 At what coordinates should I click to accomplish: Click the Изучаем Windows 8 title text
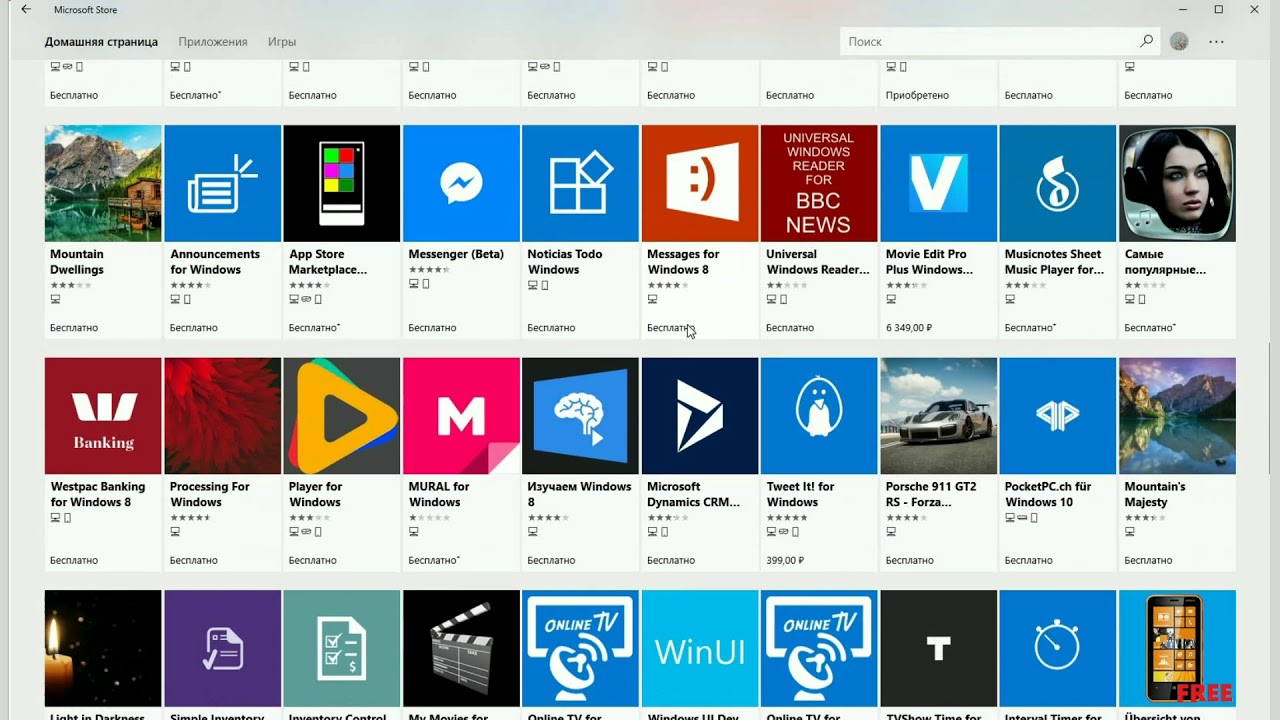580,494
